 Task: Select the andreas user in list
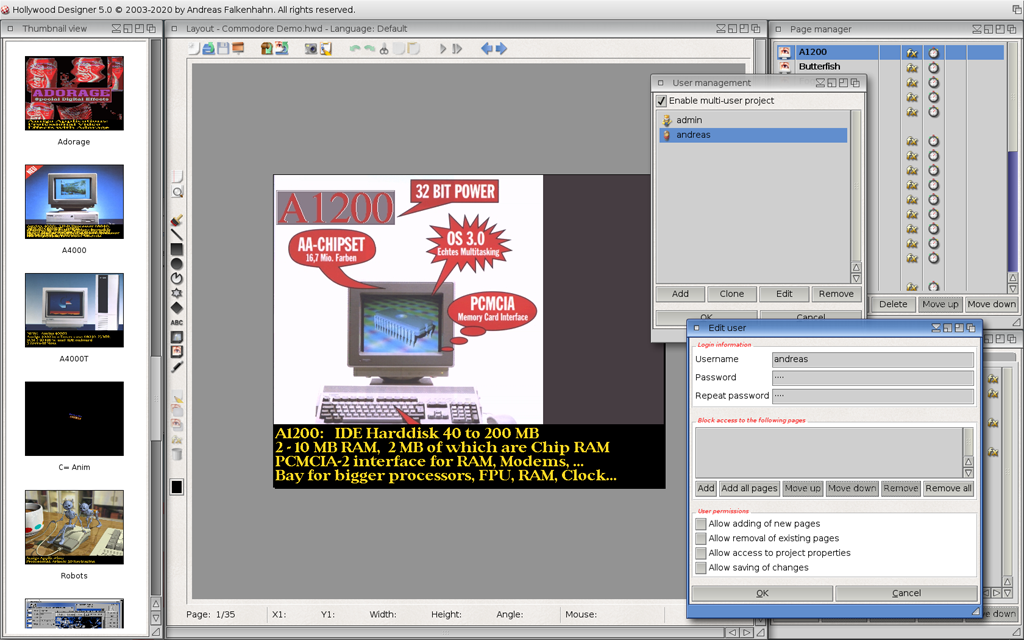pyautogui.click(x=753, y=135)
